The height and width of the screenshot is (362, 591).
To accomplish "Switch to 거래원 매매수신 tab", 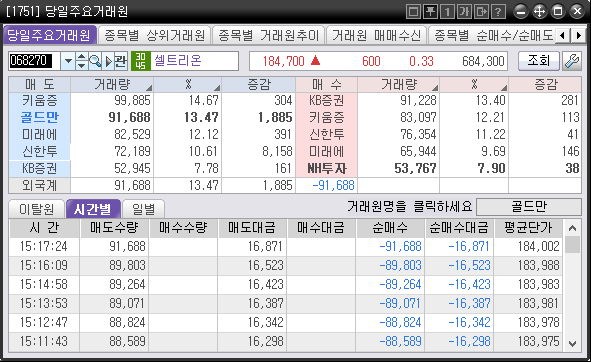I will click(x=377, y=35).
